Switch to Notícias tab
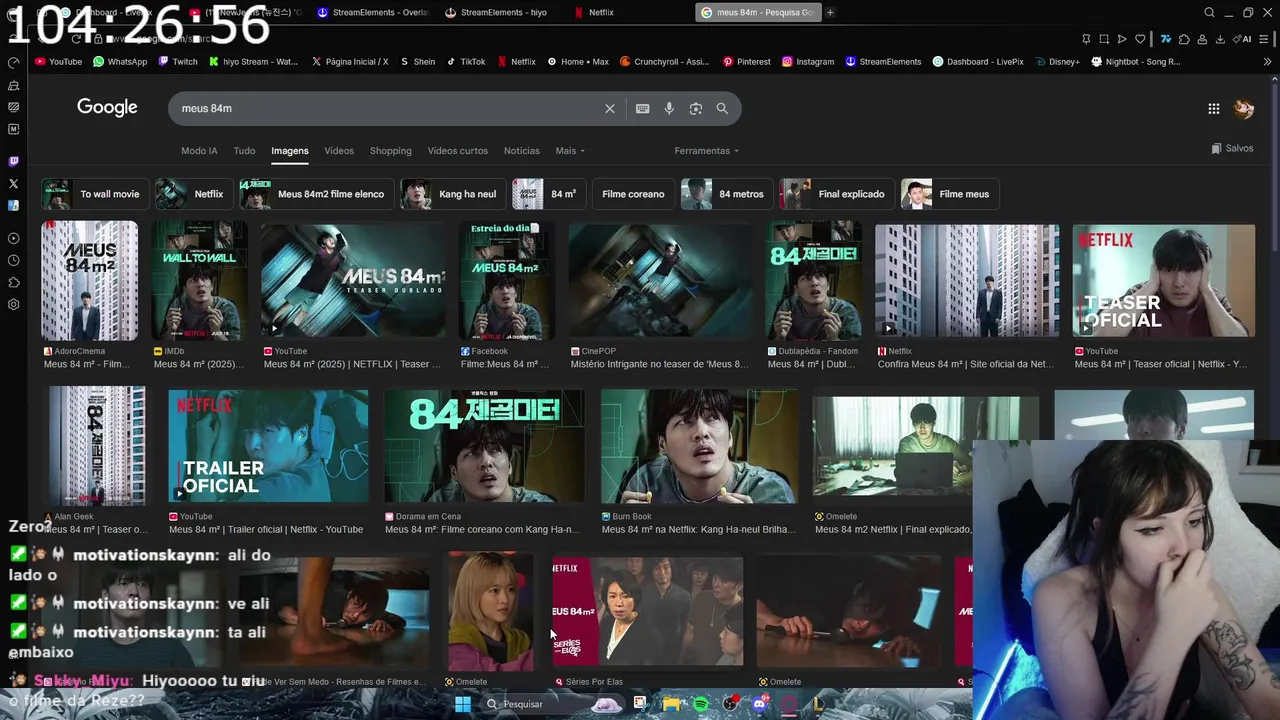Image resolution: width=1280 pixels, height=720 pixels. pyautogui.click(x=521, y=151)
